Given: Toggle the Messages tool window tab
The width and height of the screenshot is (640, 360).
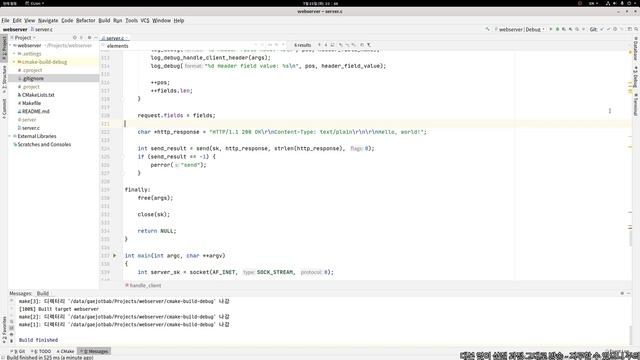Looking at the screenshot, I should pos(94,351).
